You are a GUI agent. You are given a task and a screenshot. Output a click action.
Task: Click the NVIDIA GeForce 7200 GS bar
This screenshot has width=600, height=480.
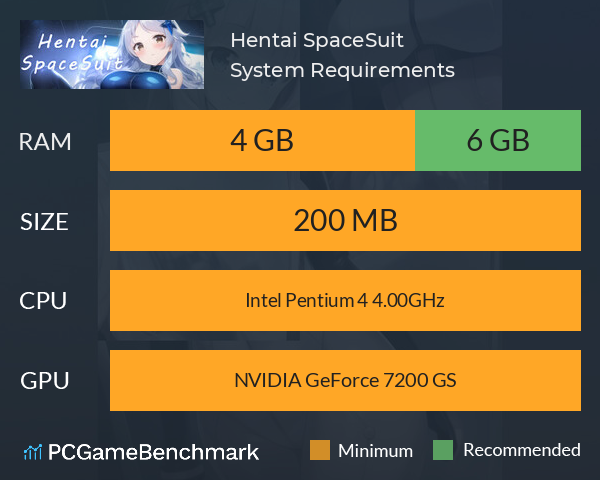tap(345, 380)
